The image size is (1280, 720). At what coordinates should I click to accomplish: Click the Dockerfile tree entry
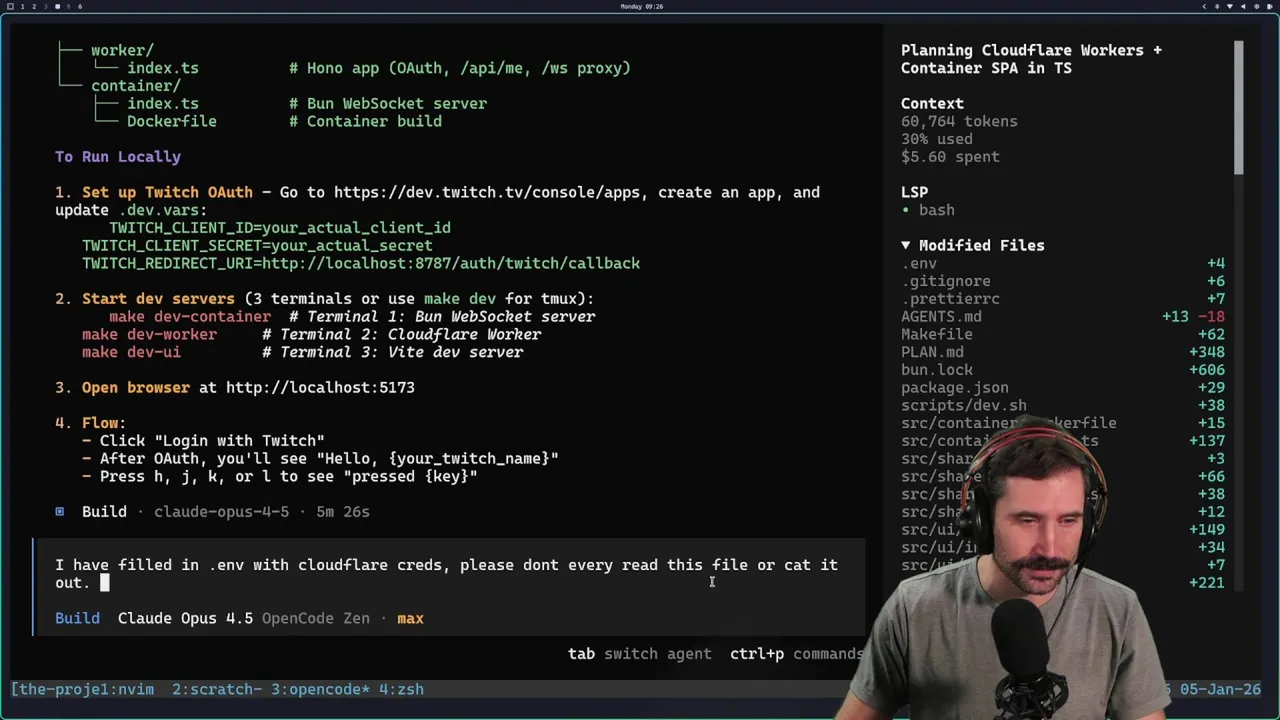pos(171,121)
